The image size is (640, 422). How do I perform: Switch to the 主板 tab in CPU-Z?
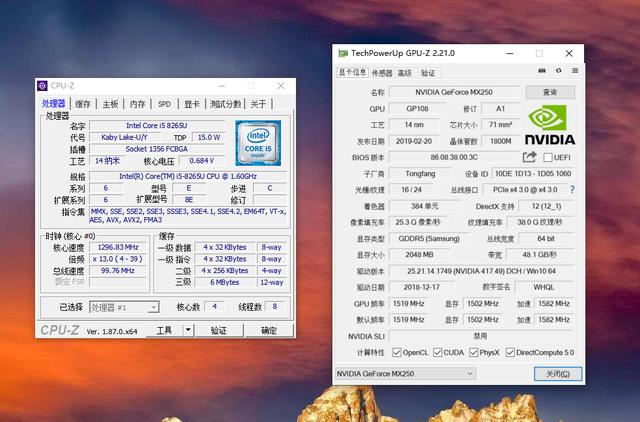click(x=110, y=104)
